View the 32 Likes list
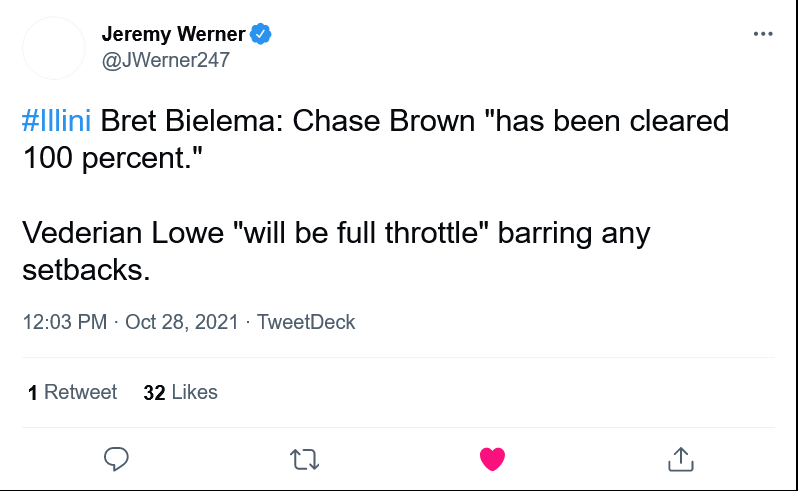 (x=181, y=392)
